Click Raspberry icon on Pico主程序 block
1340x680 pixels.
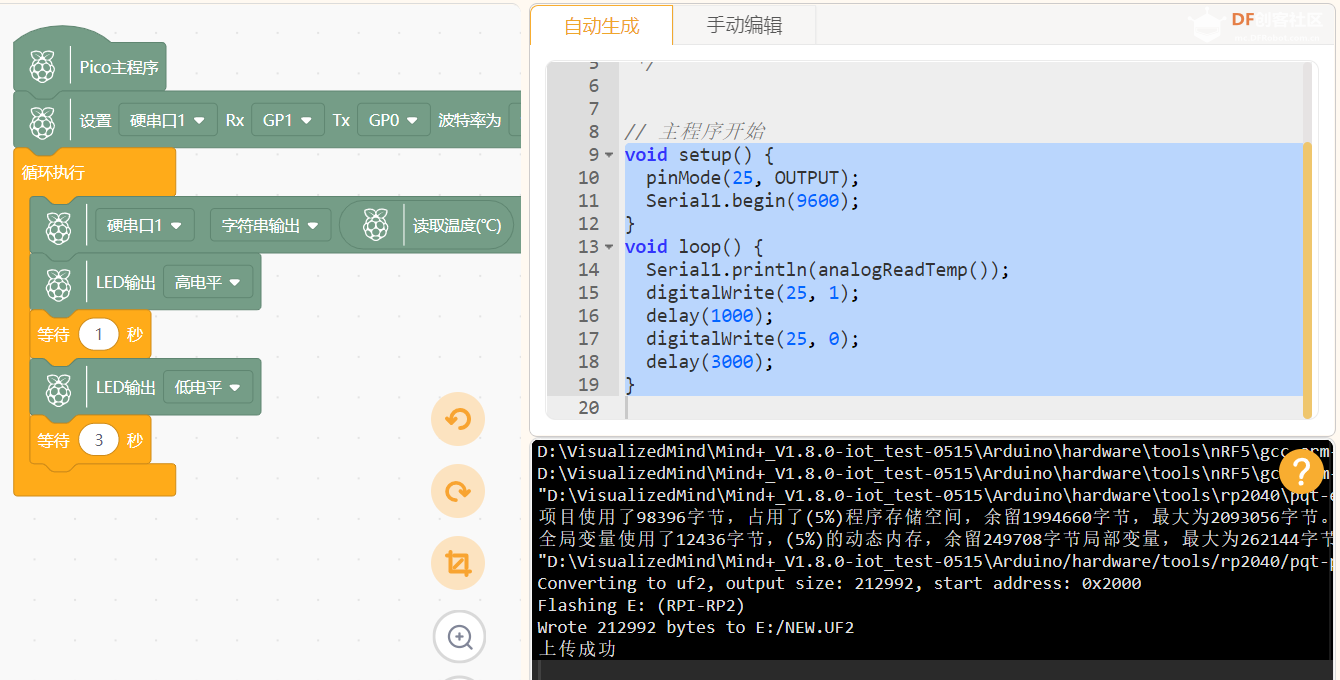click(x=42, y=68)
